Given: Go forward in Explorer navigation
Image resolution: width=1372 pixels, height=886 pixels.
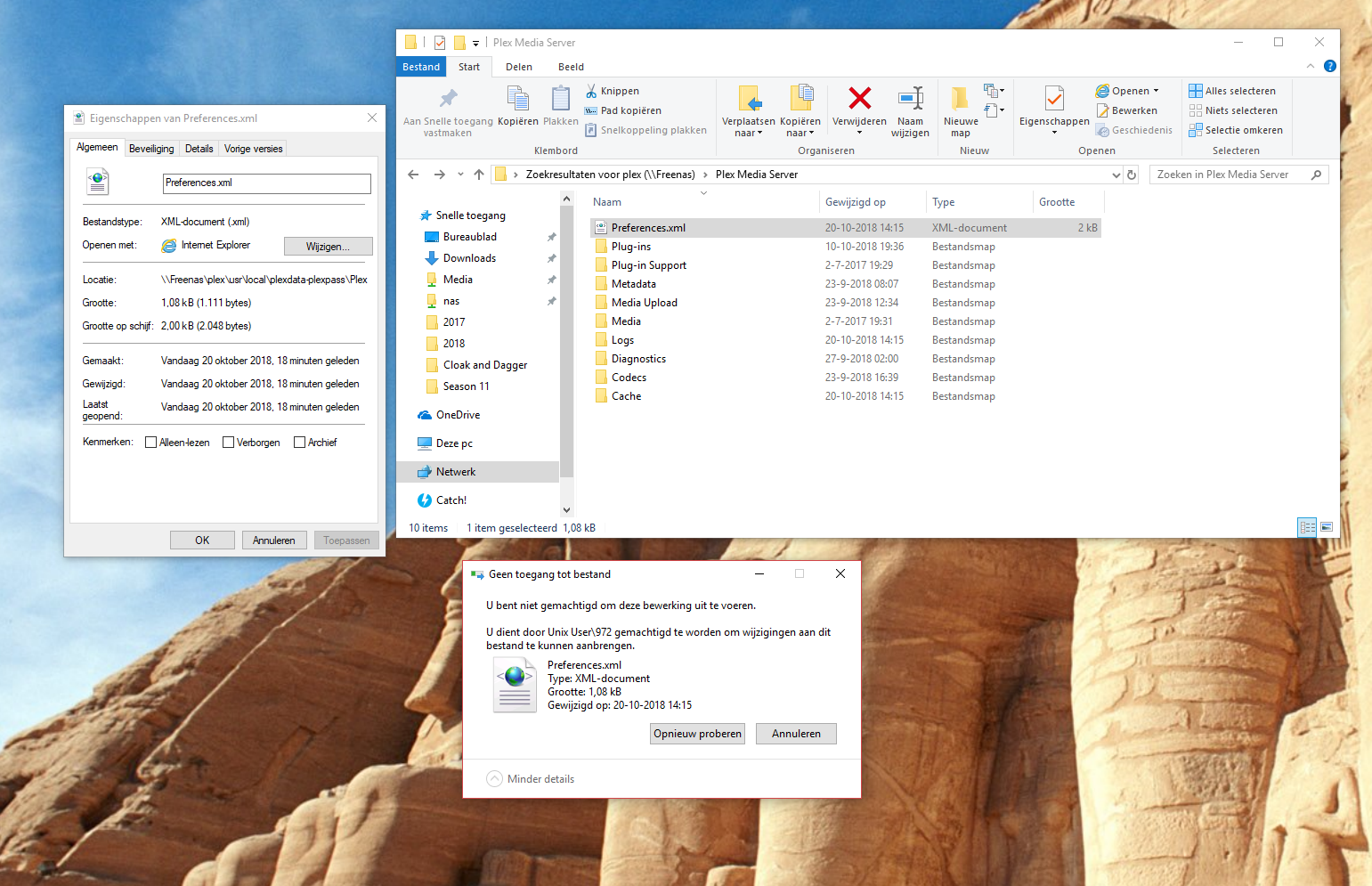Looking at the screenshot, I should click(x=439, y=175).
